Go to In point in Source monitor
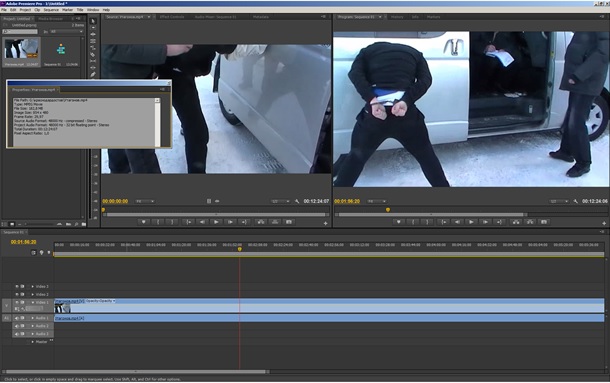This screenshot has height=383, width=610. 188,222
